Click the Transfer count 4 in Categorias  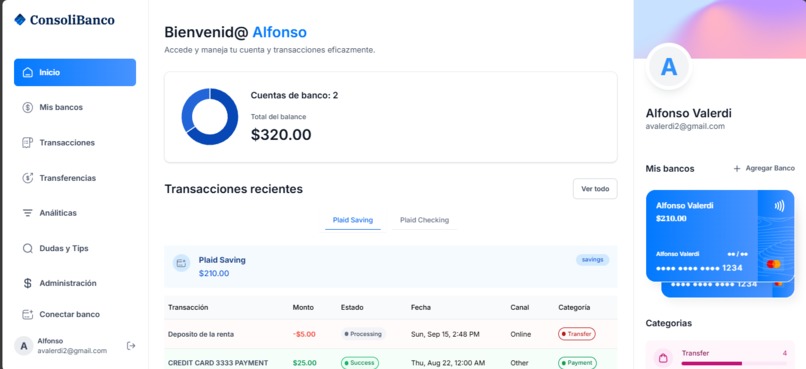784,353
